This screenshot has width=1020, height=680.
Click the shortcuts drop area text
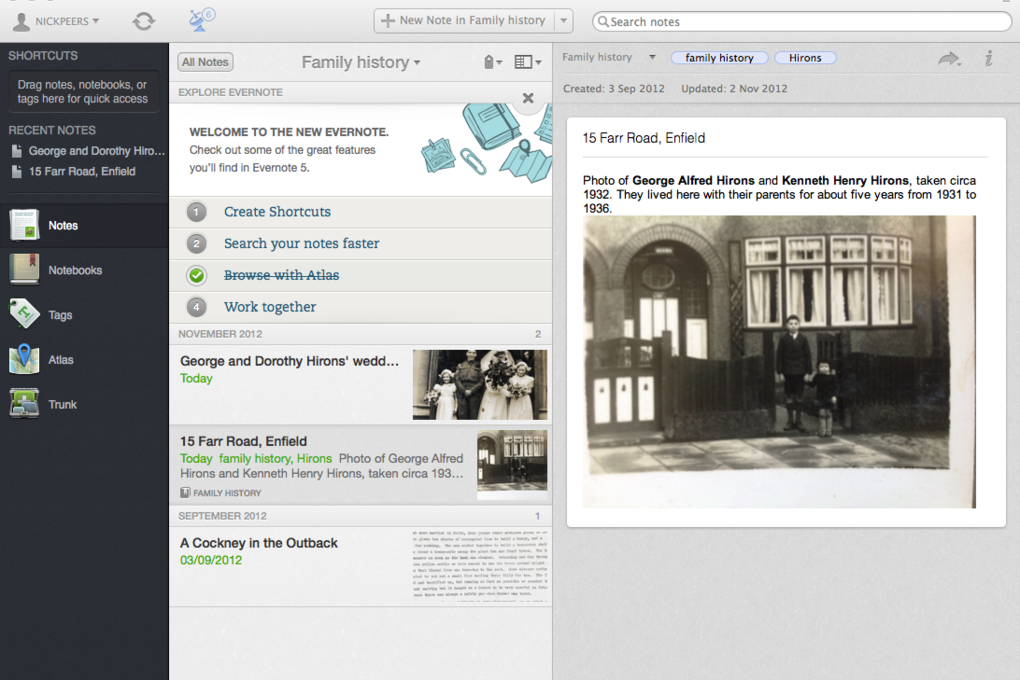point(83,92)
